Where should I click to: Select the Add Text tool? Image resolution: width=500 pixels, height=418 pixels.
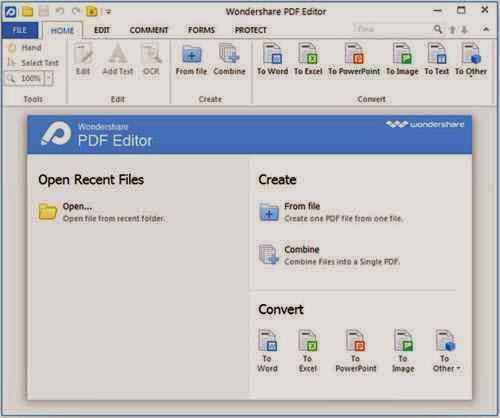click(x=118, y=59)
